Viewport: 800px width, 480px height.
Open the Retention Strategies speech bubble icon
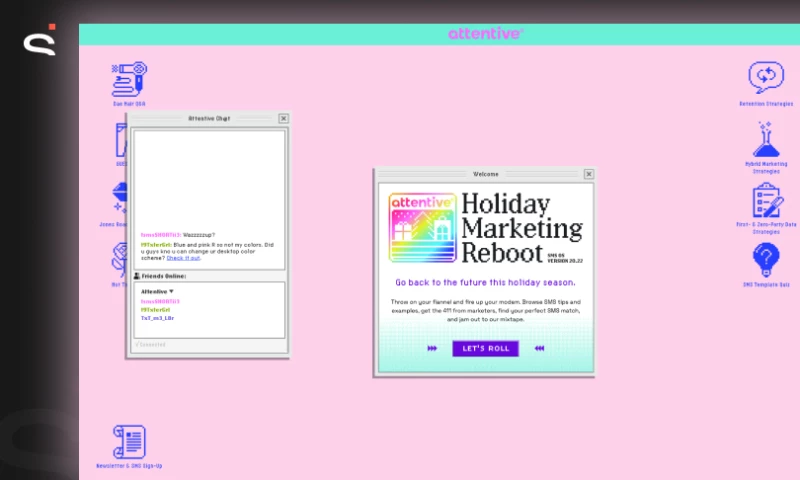pos(766,78)
